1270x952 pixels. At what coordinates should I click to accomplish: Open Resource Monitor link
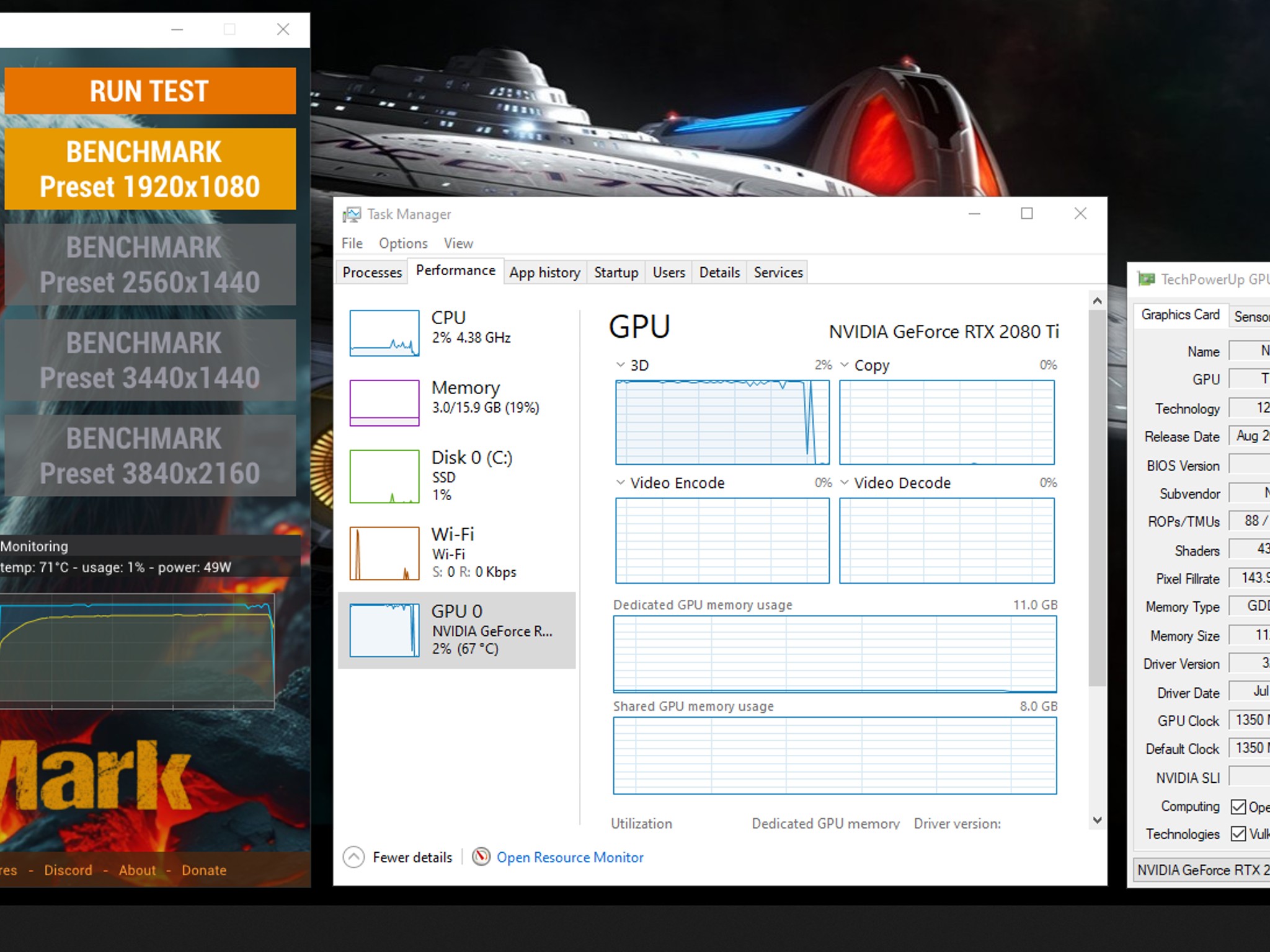570,857
